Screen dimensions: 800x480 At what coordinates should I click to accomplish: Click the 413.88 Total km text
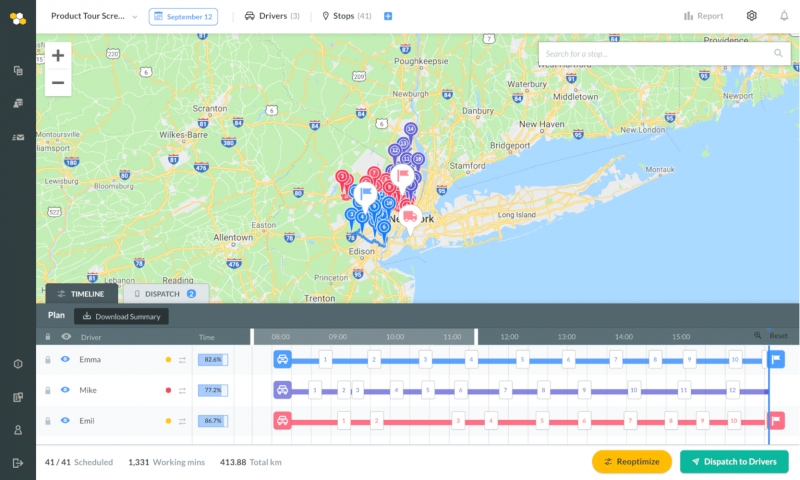tap(251, 462)
